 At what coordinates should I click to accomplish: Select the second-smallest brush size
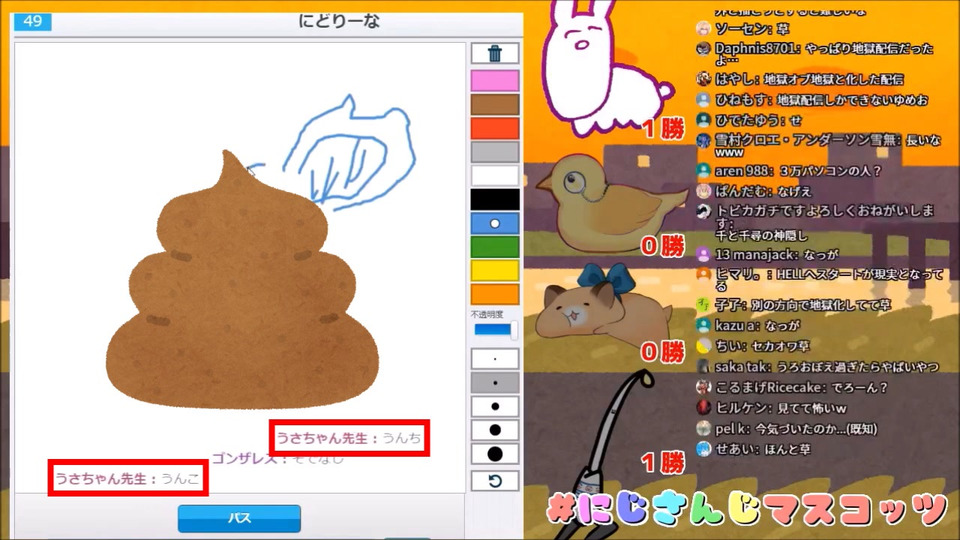pyautogui.click(x=495, y=383)
